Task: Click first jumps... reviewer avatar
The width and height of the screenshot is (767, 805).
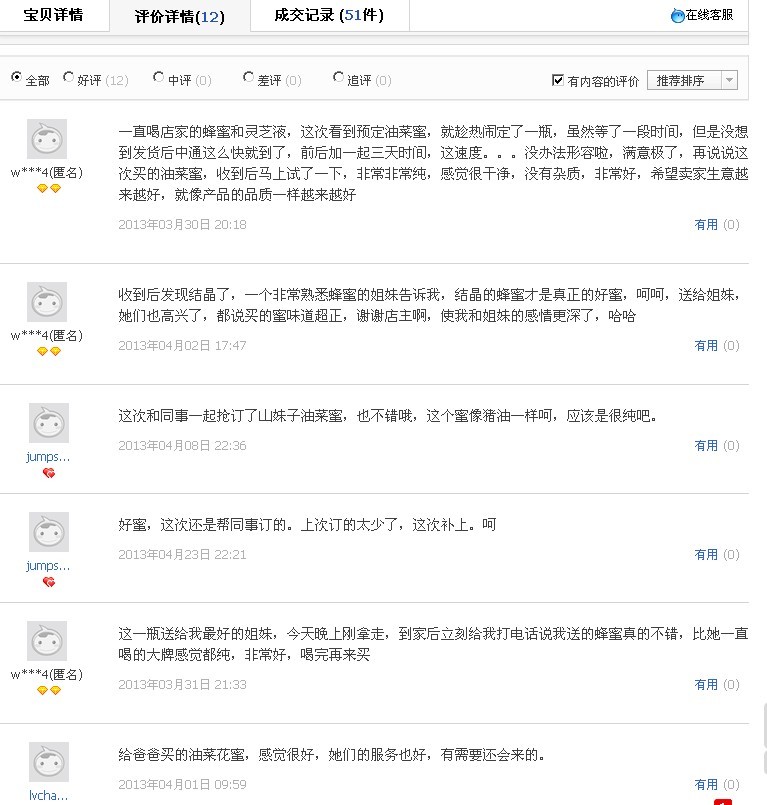Action: click(x=49, y=423)
